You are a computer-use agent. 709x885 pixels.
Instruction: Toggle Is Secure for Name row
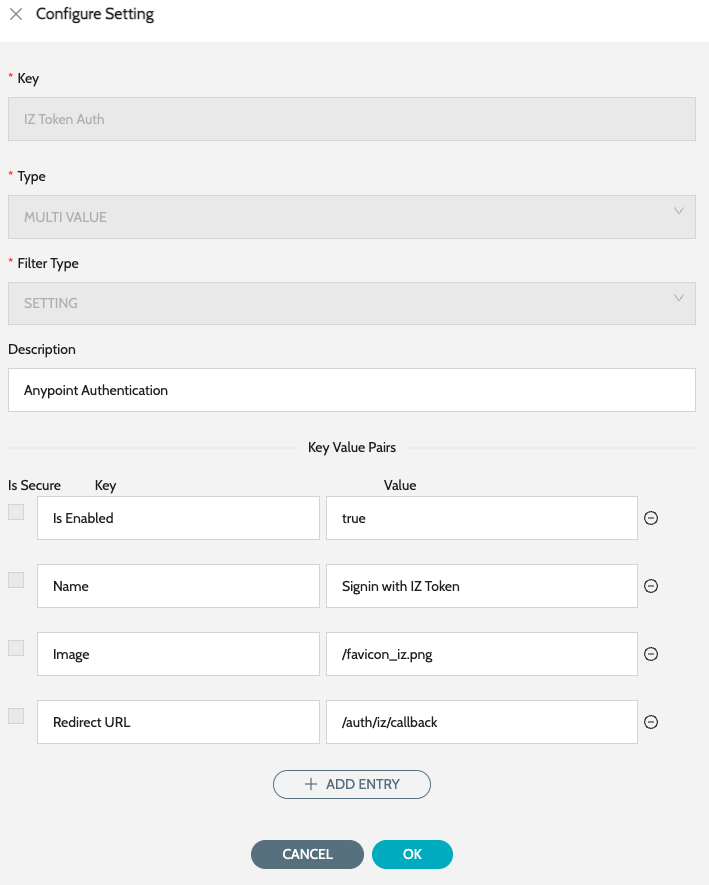click(16, 580)
